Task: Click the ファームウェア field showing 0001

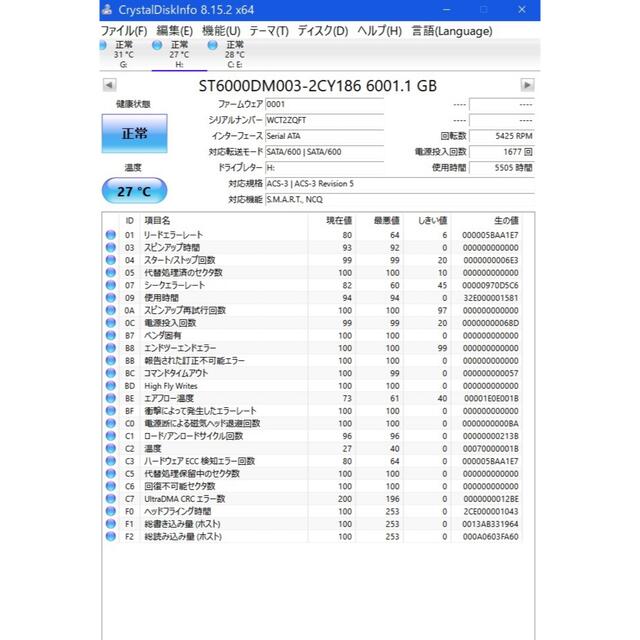Action: click(324, 104)
